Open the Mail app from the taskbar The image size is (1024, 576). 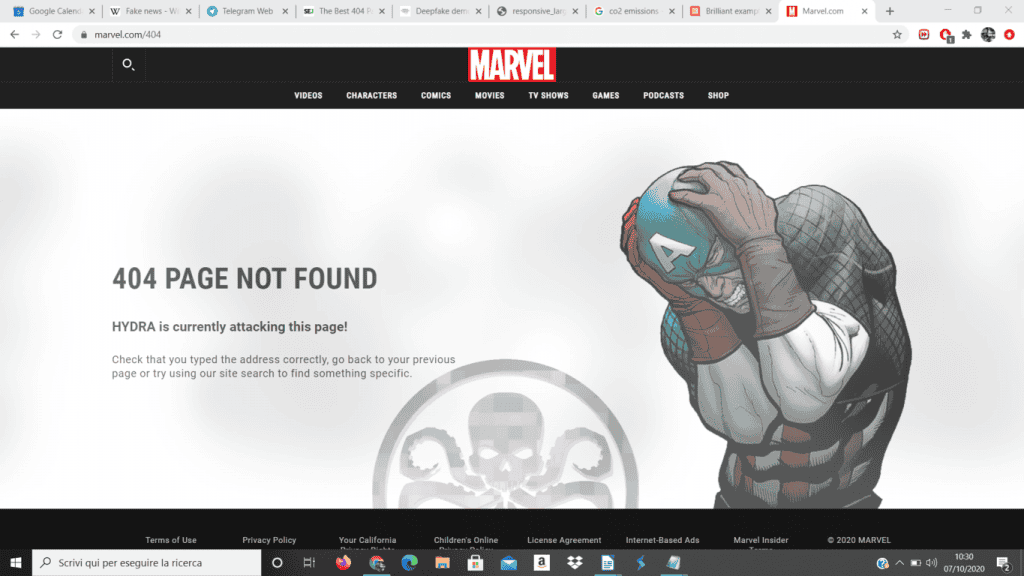click(509, 563)
